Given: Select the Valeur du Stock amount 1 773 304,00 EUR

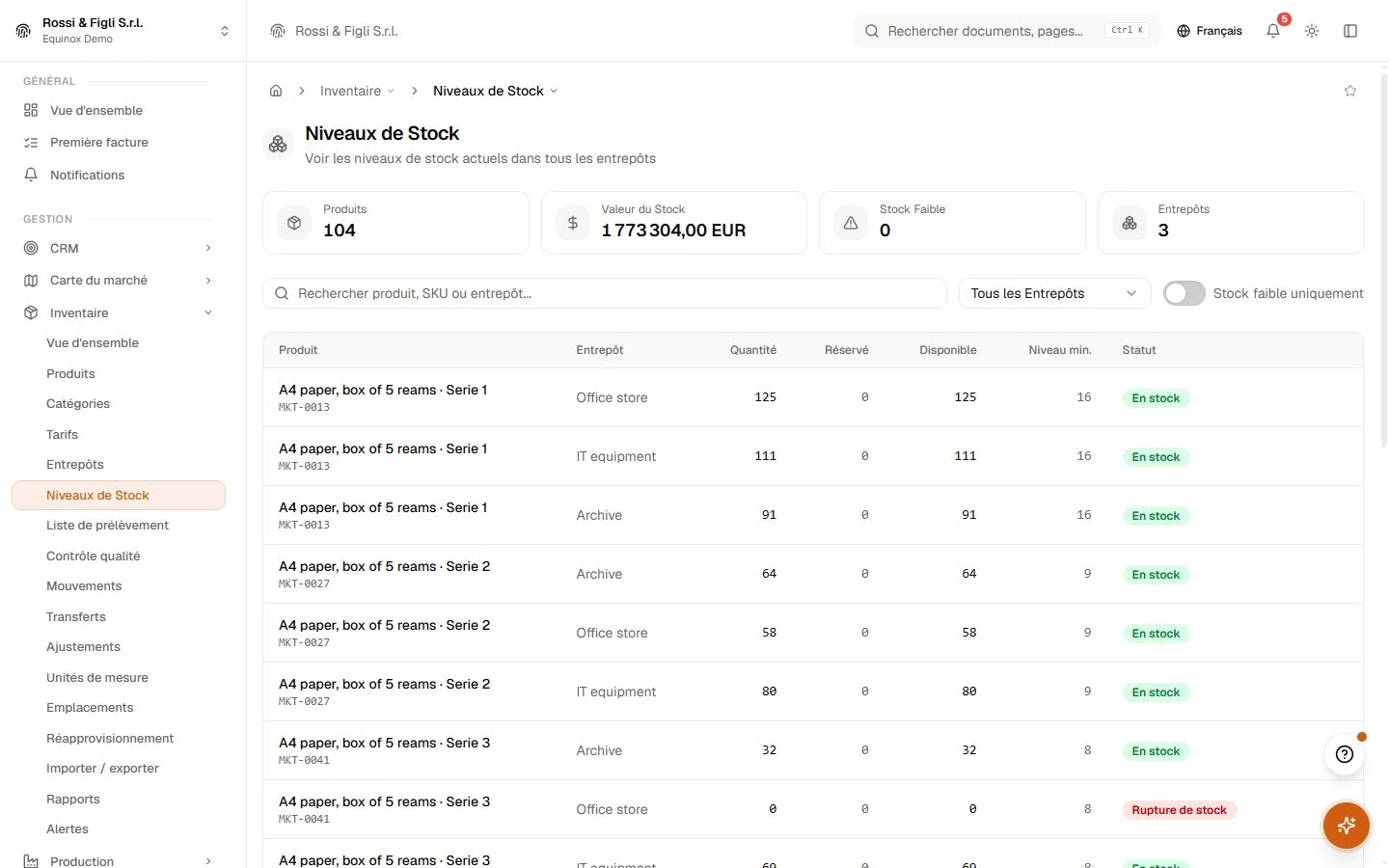Looking at the screenshot, I should (673, 231).
